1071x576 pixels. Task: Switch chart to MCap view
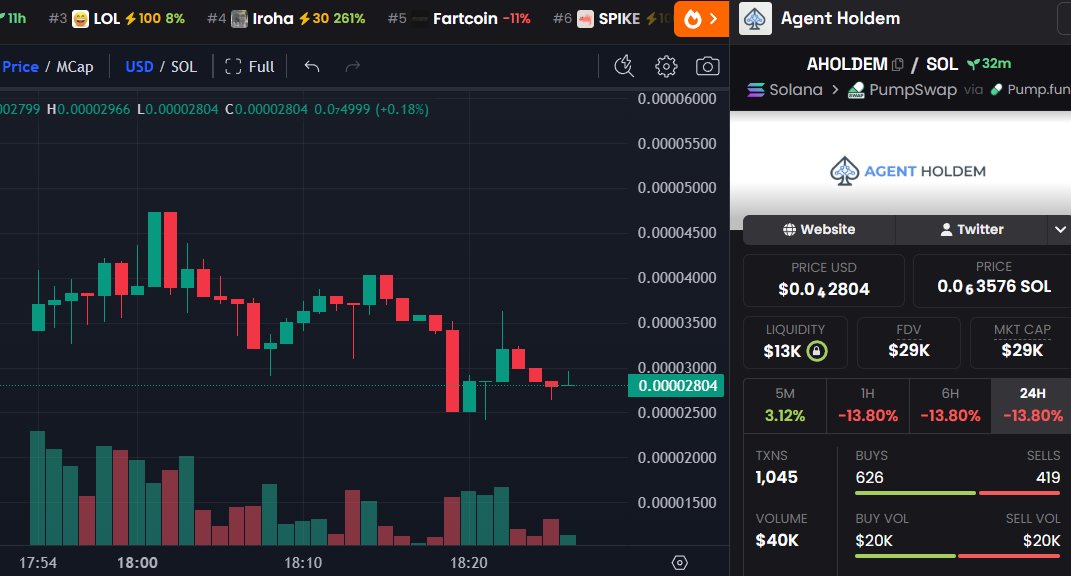74,66
